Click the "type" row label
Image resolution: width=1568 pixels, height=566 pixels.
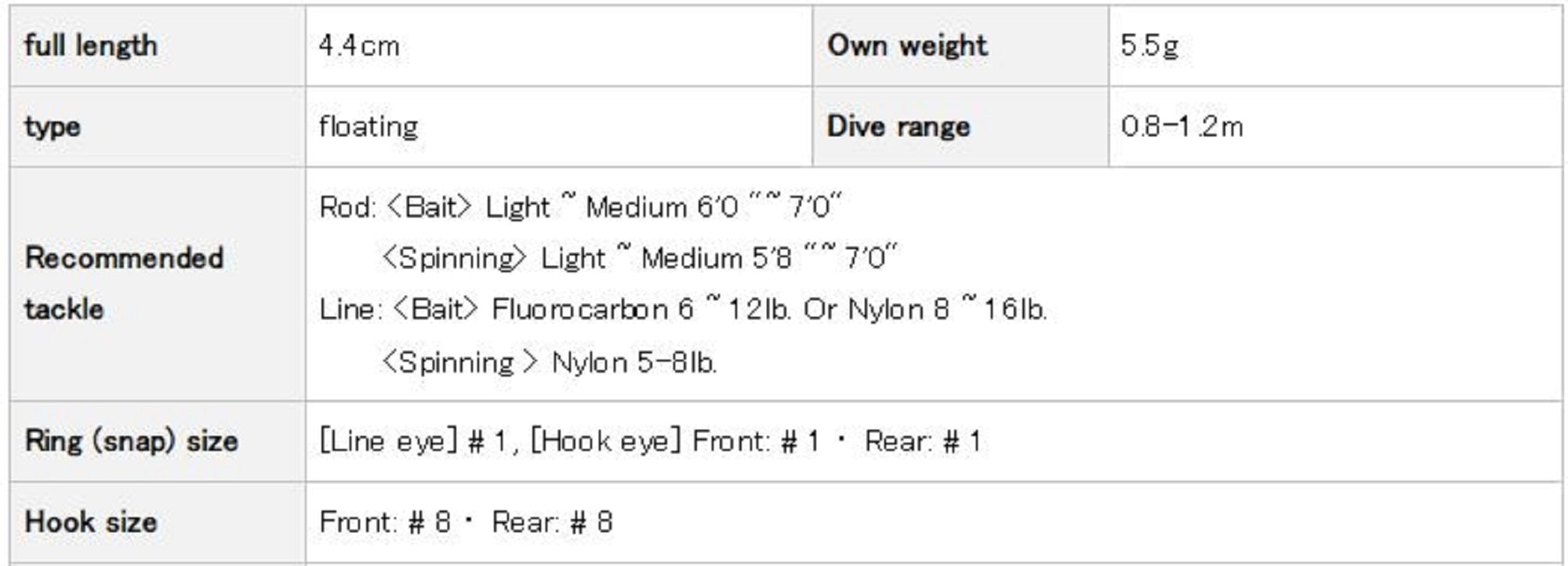[x=52, y=126]
